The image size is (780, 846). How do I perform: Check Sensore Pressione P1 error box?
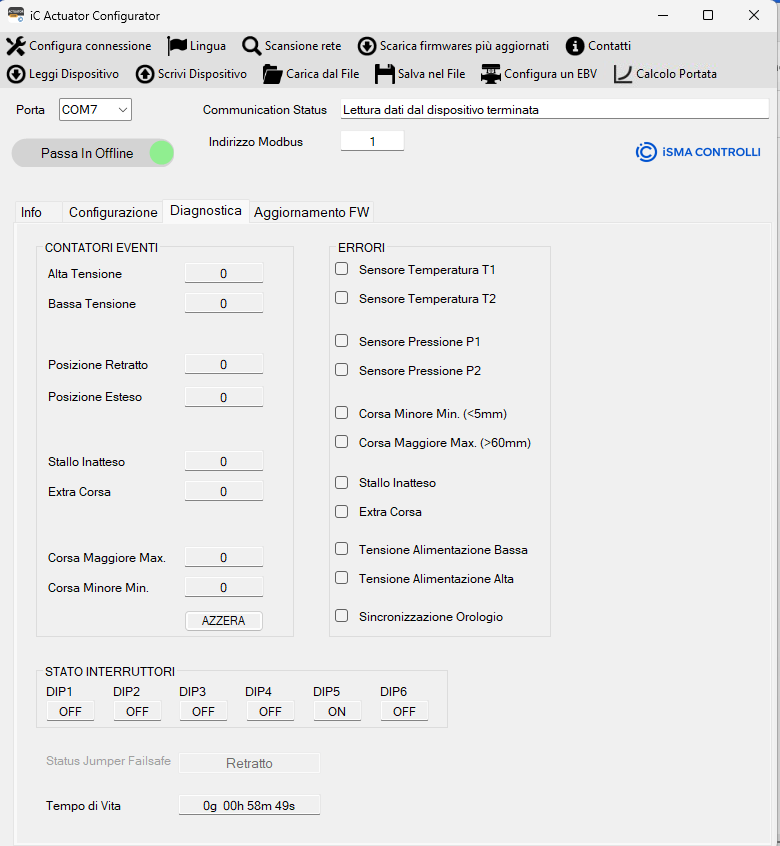[341, 340]
